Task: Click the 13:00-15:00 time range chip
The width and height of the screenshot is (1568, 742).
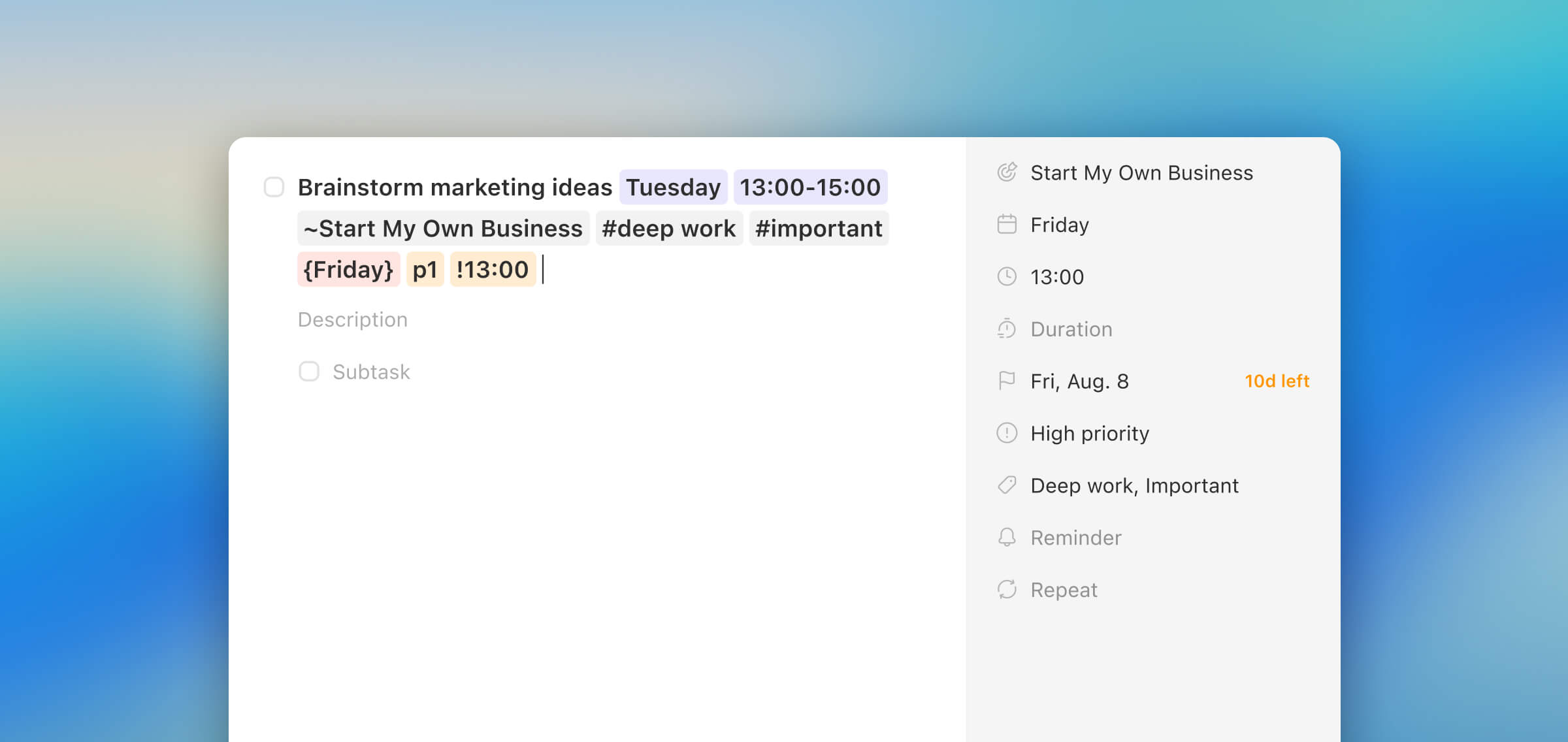Action: click(x=809, y=187)
